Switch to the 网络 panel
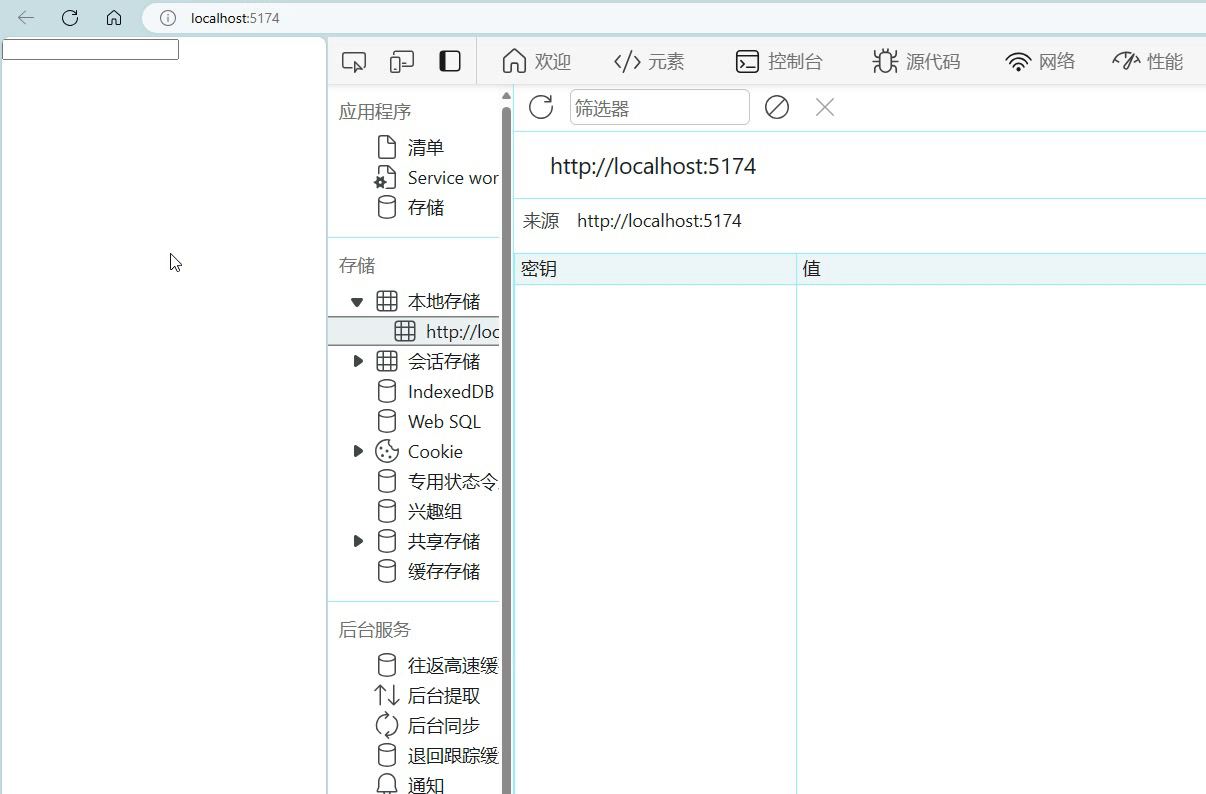The image size is (1206, 794). pyautogui.click(x=1040, y=61)
